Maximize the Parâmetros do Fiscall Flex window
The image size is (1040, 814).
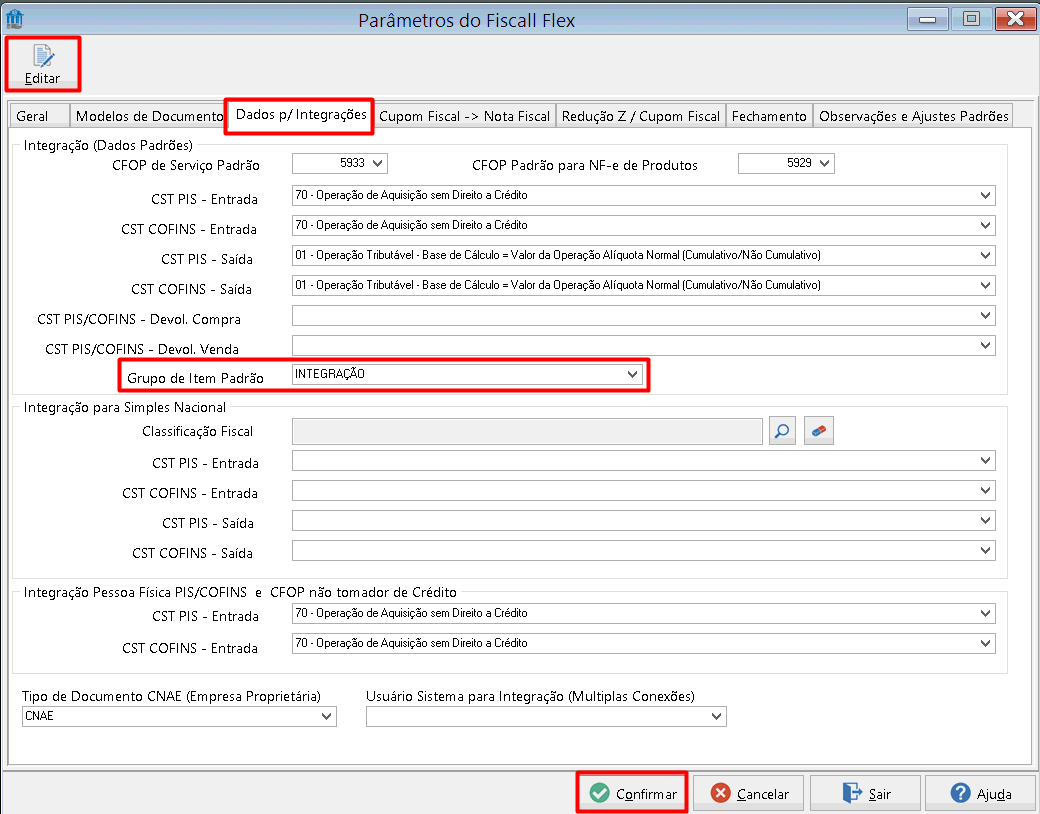coord(971,19)
